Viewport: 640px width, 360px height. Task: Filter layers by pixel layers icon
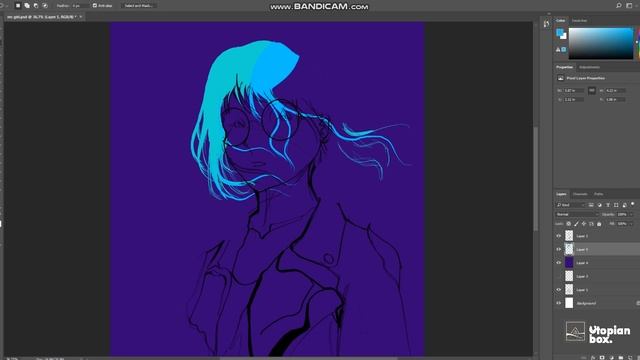(x=591, y=205)
